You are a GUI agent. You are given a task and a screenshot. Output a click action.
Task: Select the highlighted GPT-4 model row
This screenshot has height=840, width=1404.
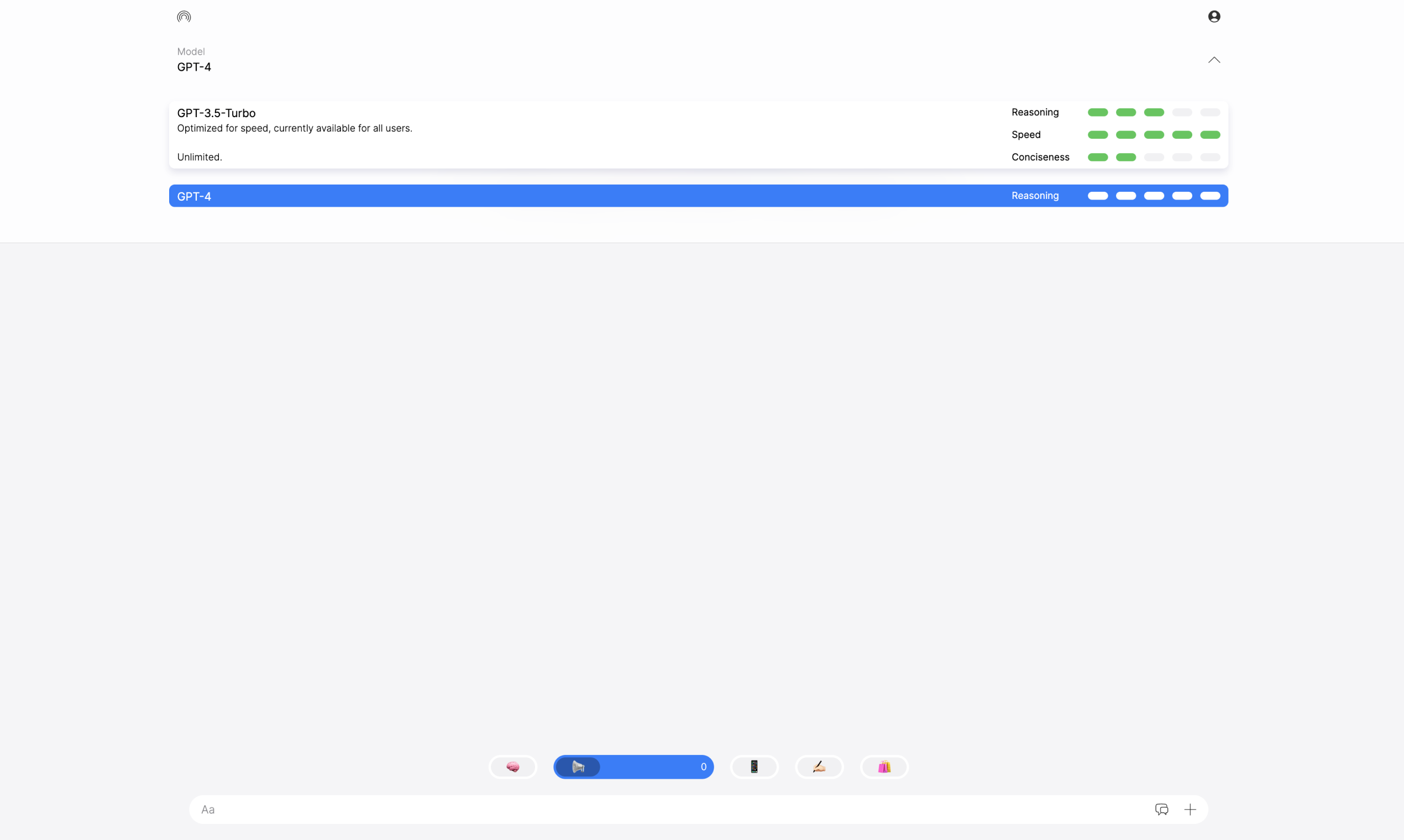tap(699, 196)
